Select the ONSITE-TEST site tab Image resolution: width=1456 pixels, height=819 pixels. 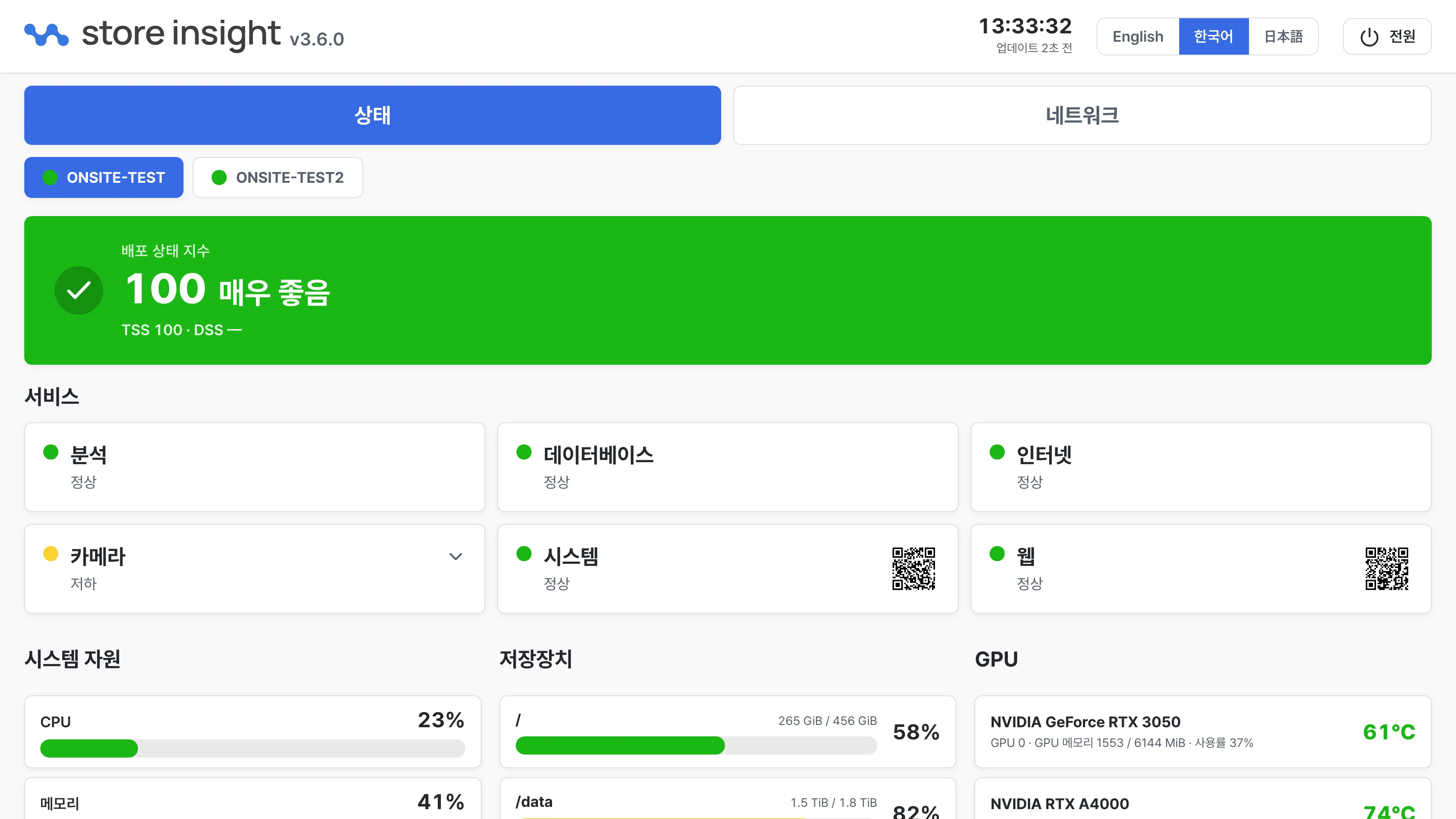(104, 177)
